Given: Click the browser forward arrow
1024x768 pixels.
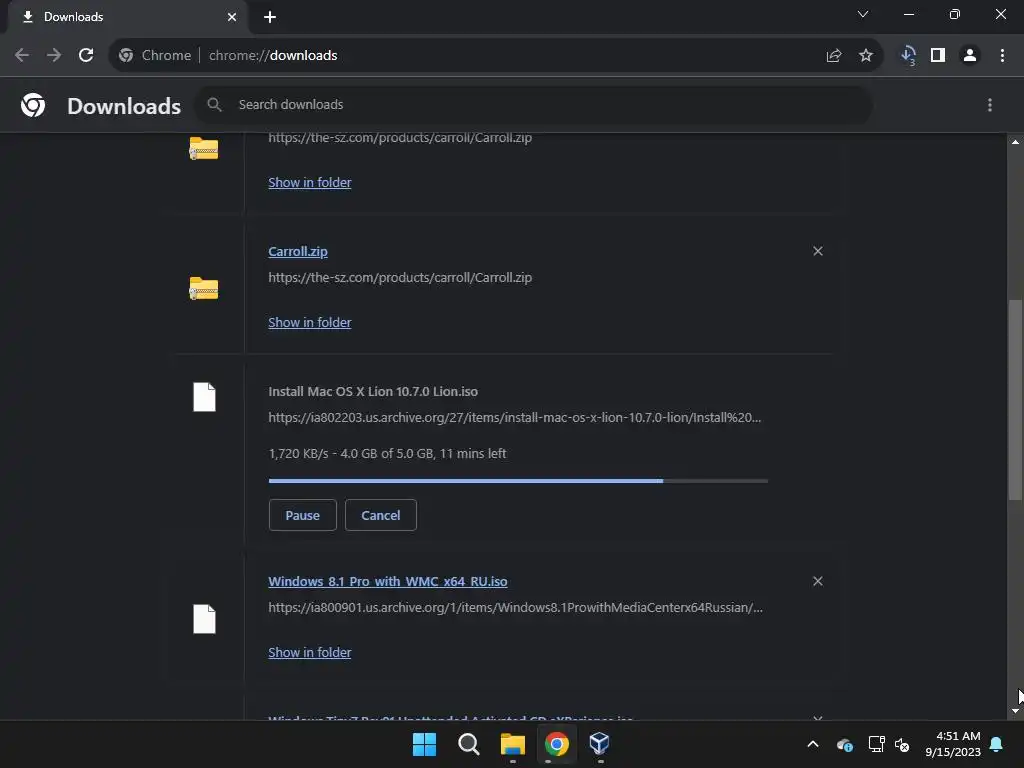Looking at the screenshot, I should click(54, 56).
